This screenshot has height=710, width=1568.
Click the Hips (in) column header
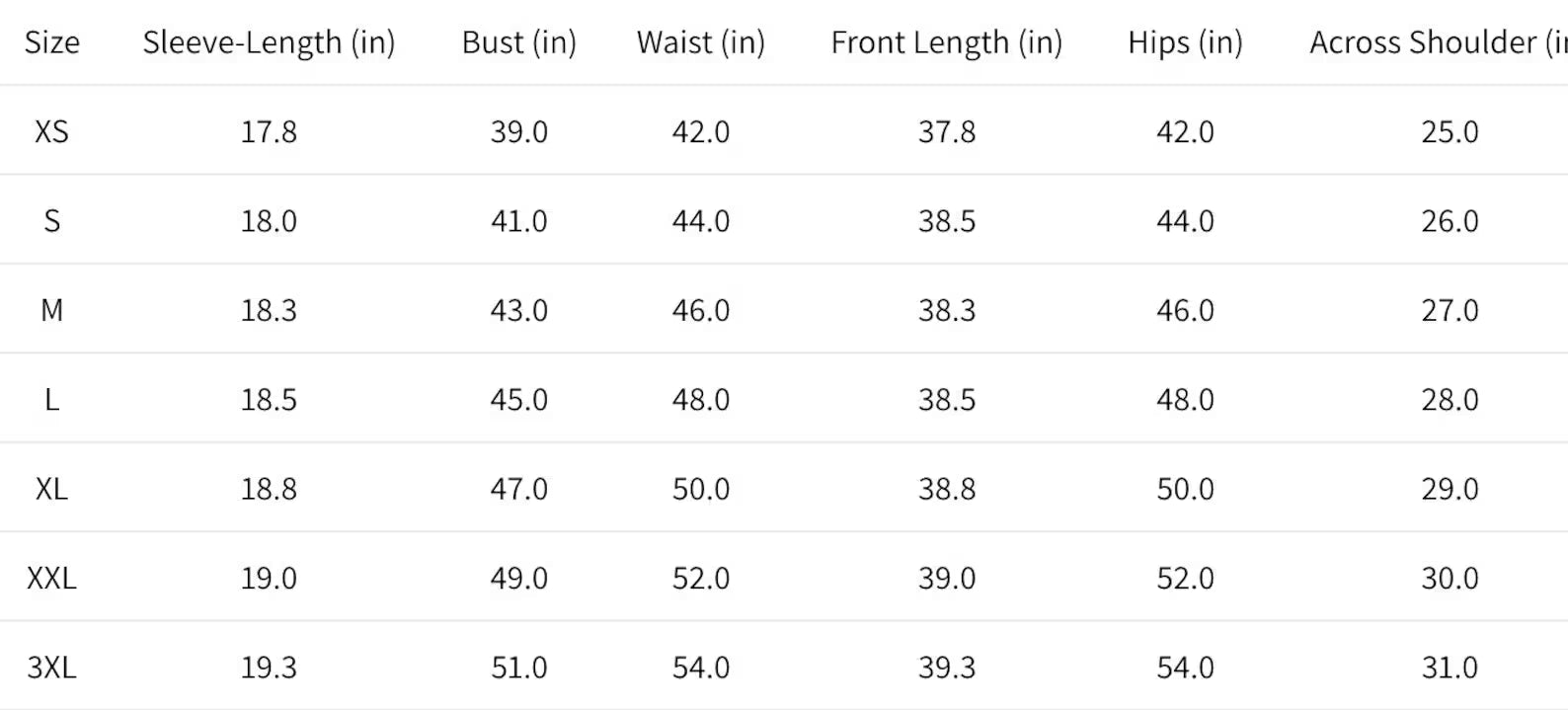(x=1186, y=42)
